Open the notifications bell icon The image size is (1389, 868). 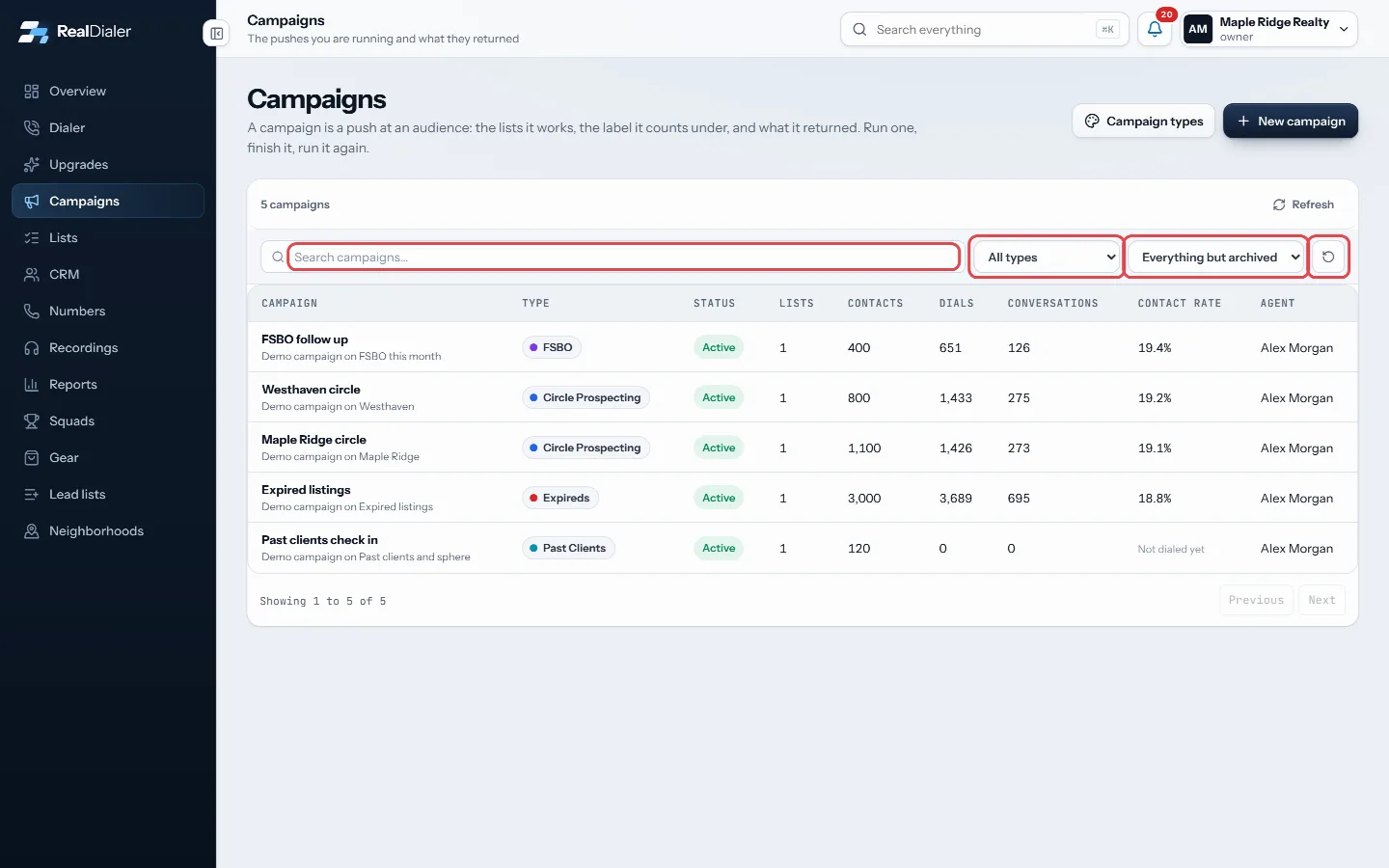point(1155,29)
